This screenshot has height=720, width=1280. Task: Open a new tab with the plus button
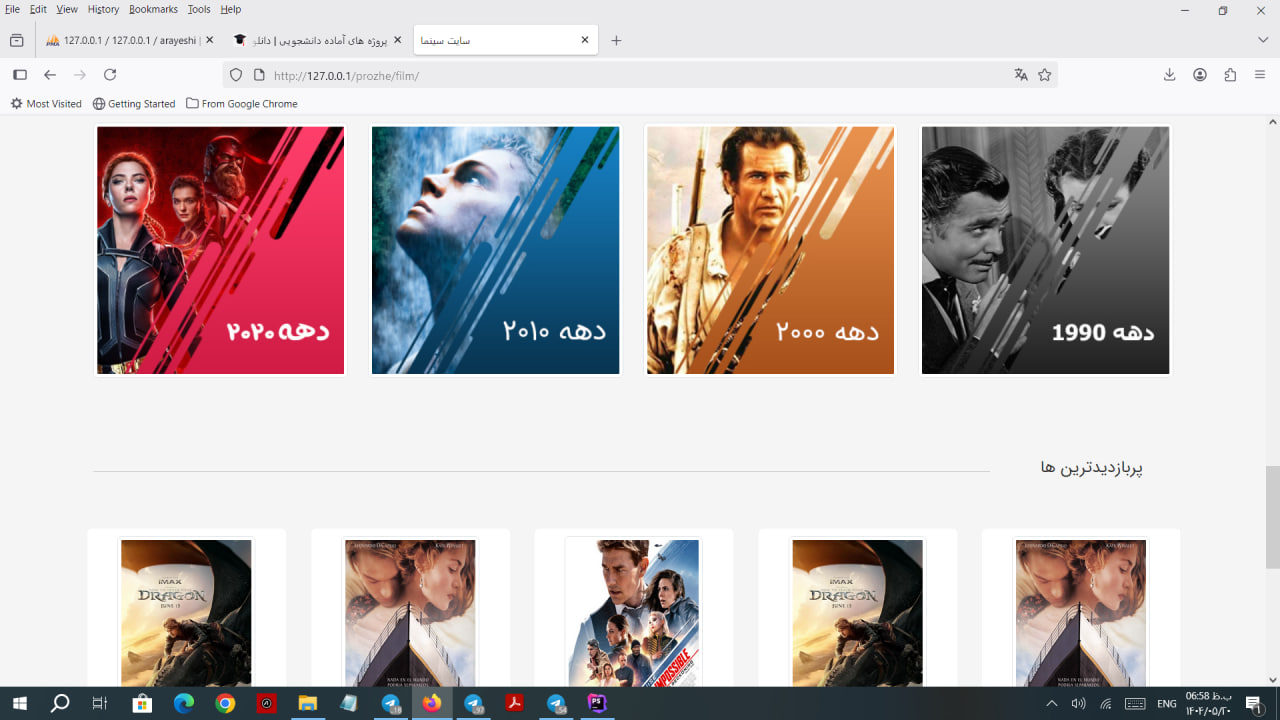pyautogui.click(x=616, y=40)
